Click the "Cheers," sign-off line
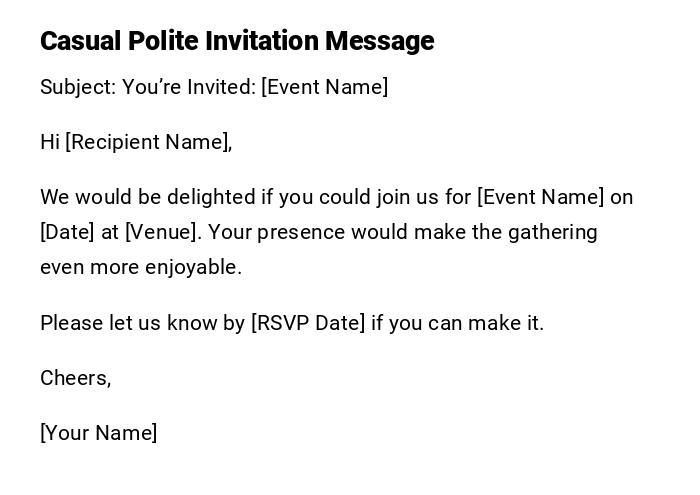700x495 pixels. [x=76, y=378]
